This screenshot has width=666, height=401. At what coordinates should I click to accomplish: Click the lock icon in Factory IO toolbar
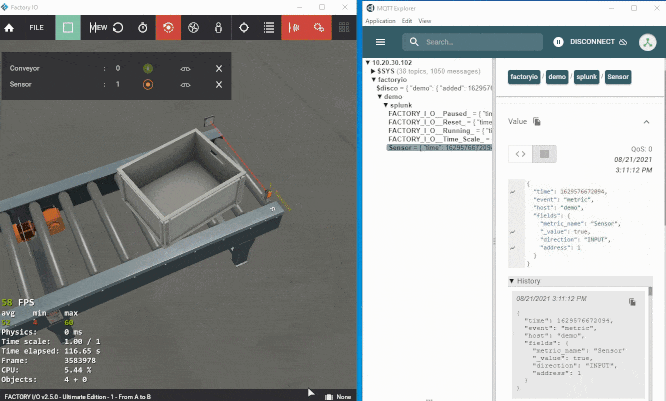[x=218, y=28]
